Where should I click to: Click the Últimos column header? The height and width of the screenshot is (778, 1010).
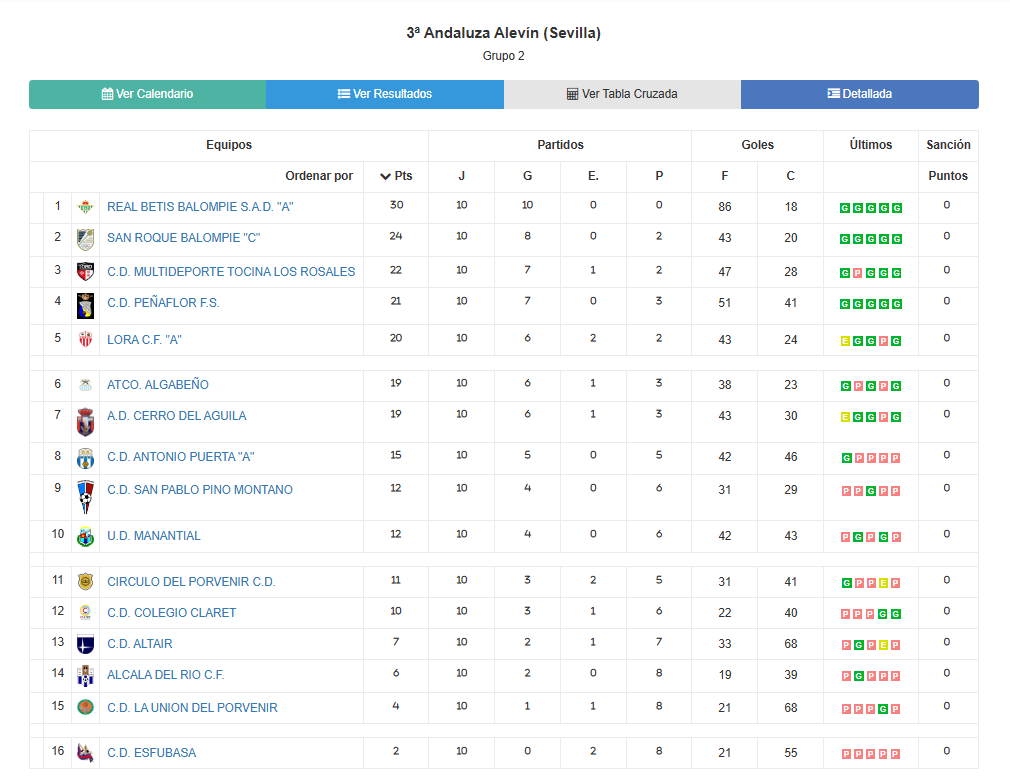(x=870, y=145)
